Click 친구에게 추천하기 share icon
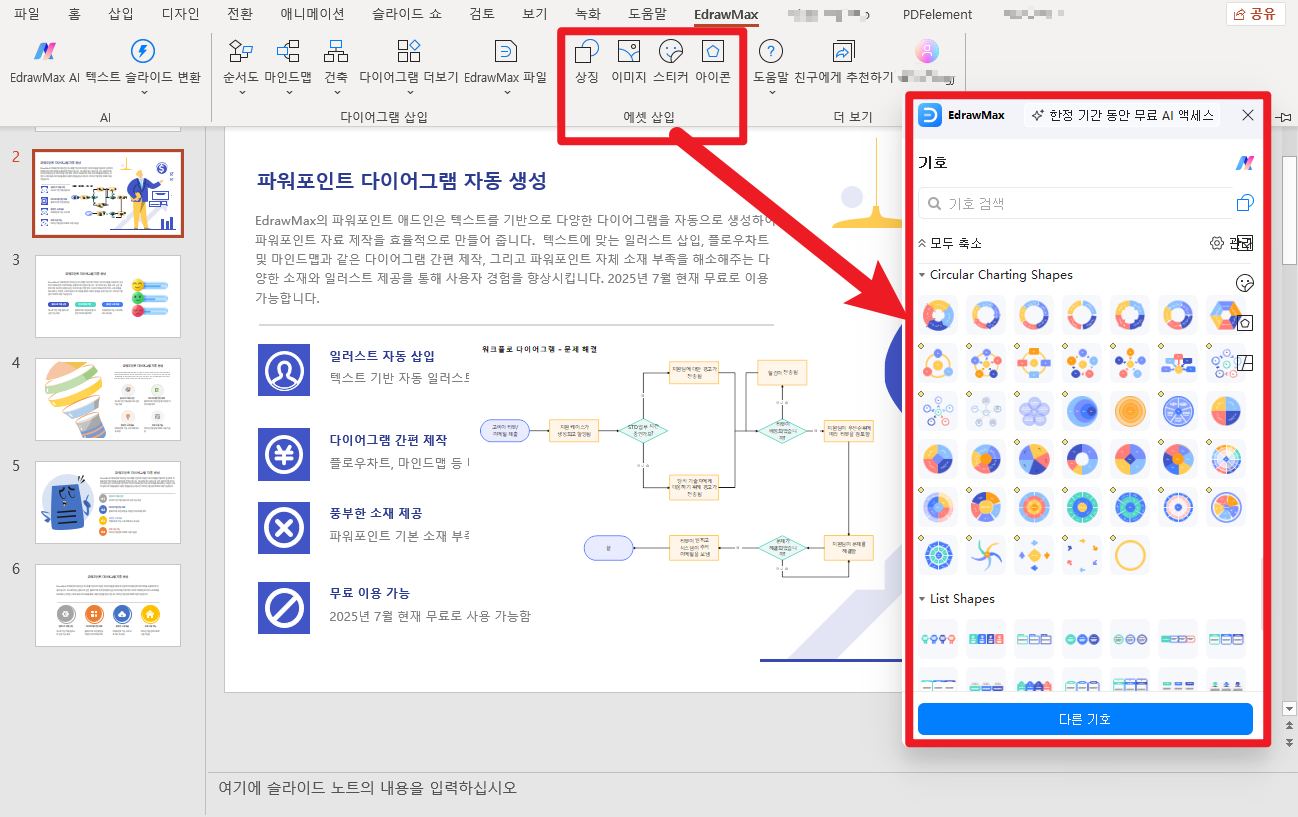 843,52
